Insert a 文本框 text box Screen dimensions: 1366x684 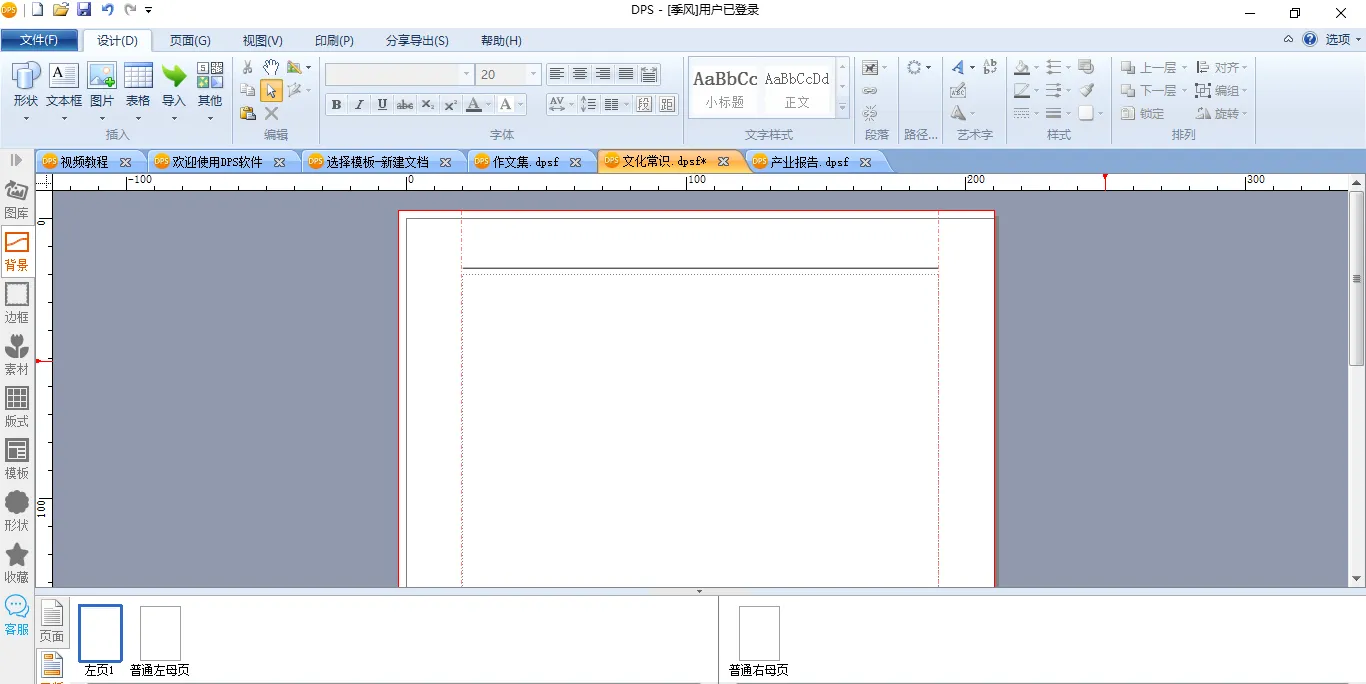click(64, 85)
